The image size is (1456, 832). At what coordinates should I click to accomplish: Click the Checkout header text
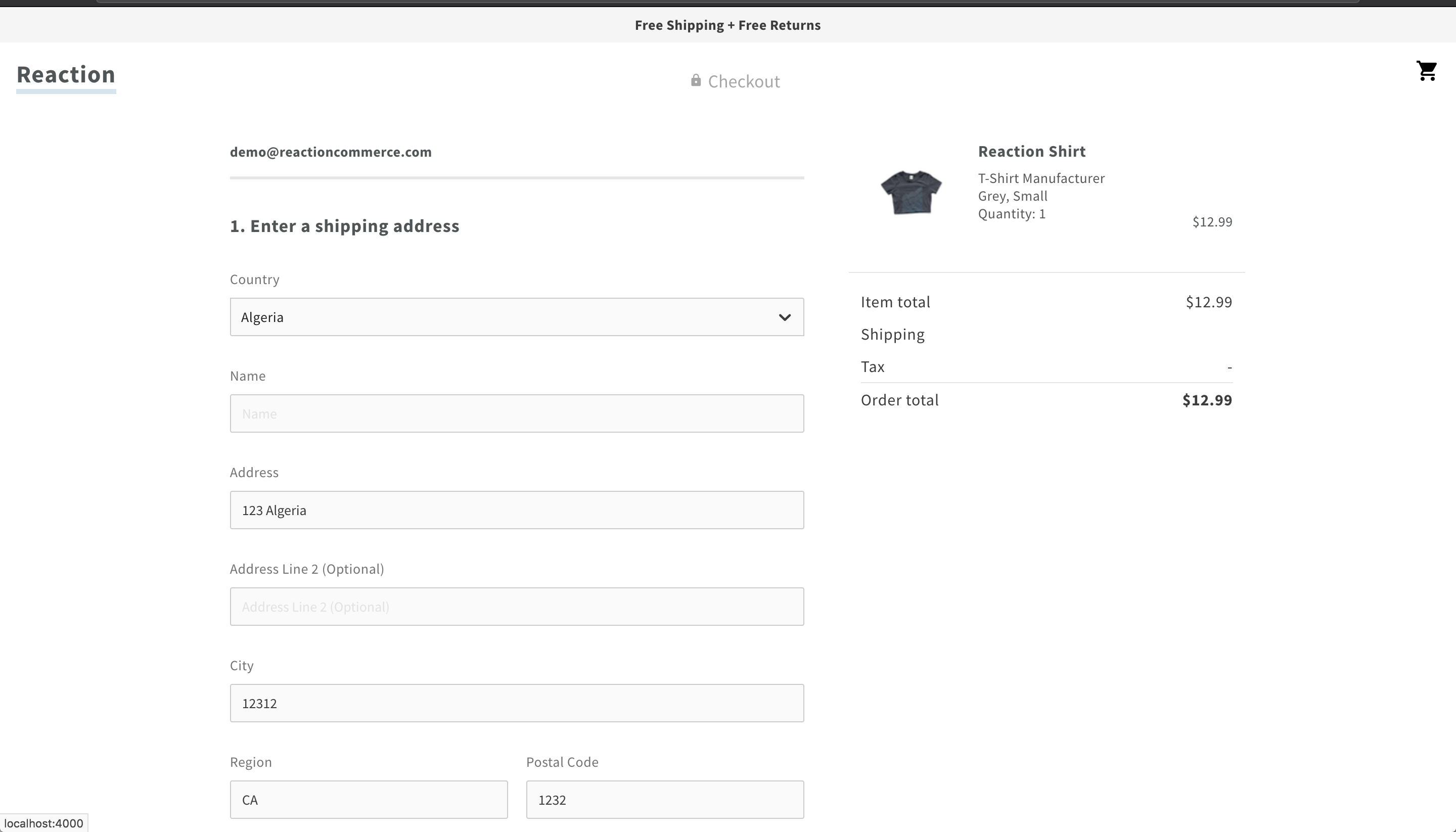tap(744, 81)
